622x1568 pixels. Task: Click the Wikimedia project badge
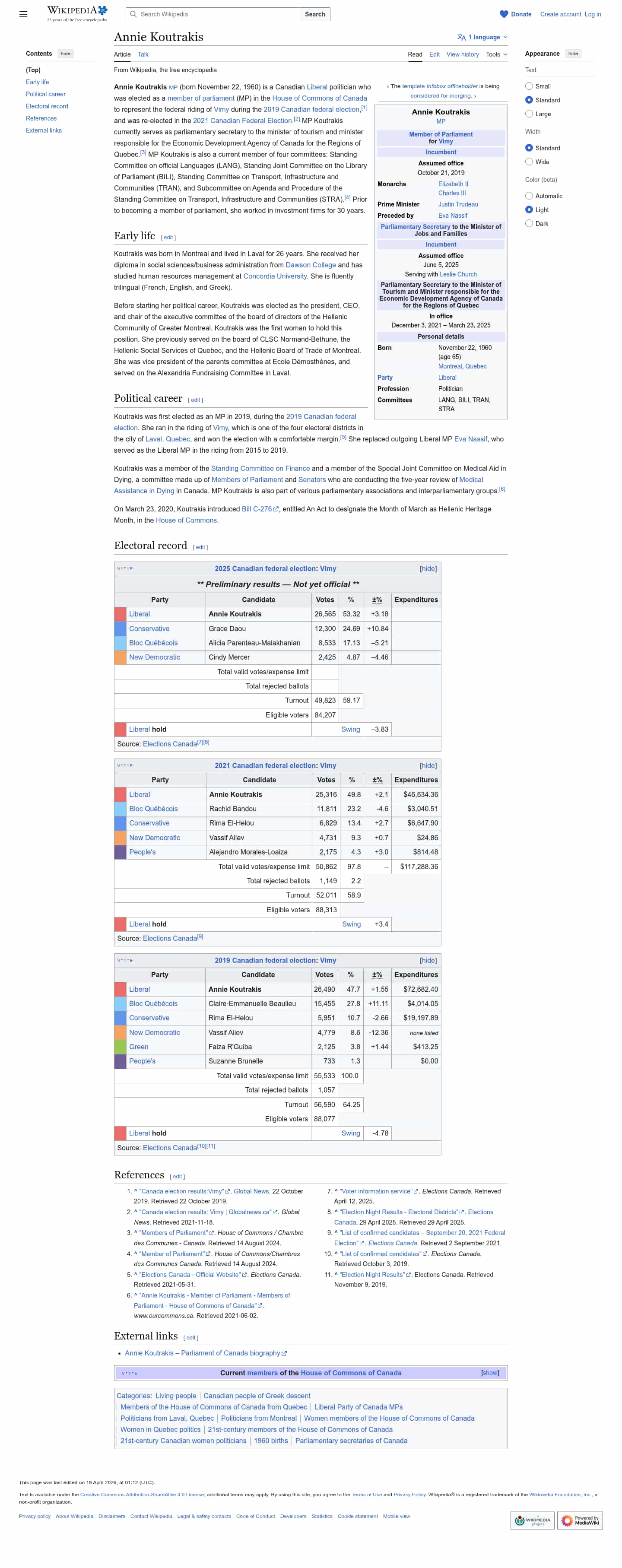(x=532, y=1520)
